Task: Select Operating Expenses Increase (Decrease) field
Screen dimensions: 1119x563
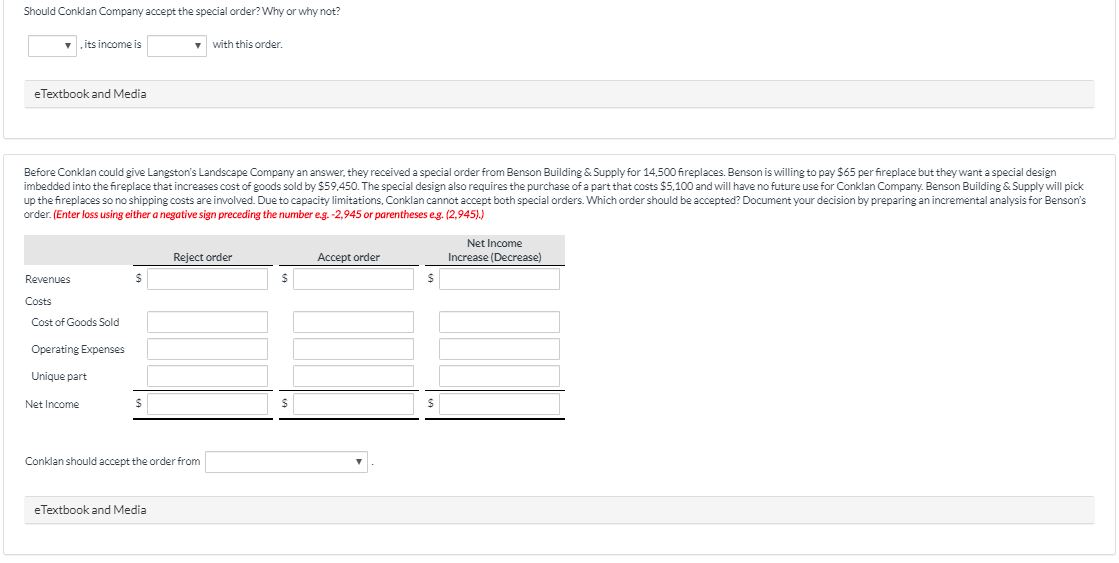Action: [x=500, y=349]
